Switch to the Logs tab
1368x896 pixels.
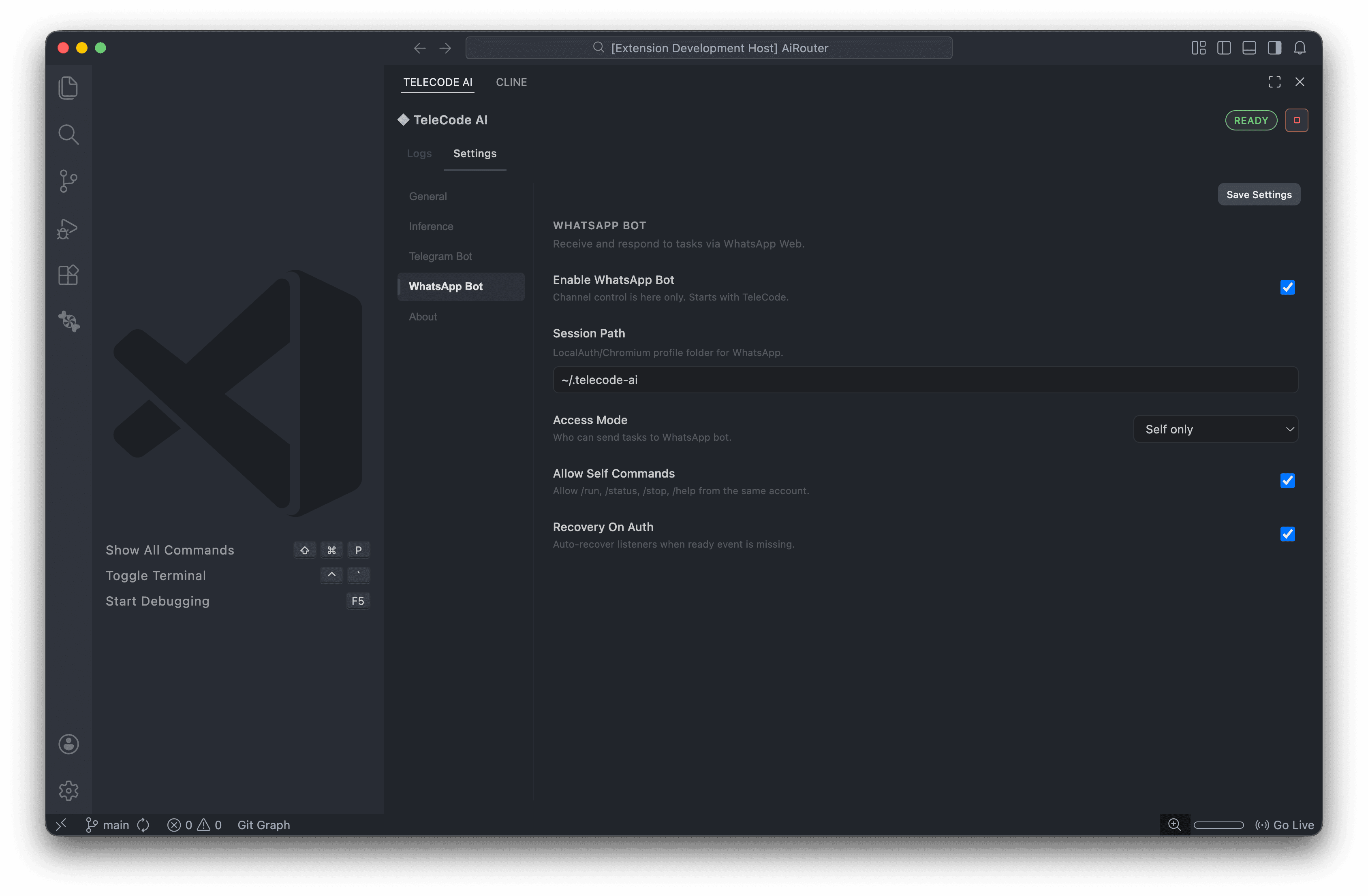[x=419, y=154]
